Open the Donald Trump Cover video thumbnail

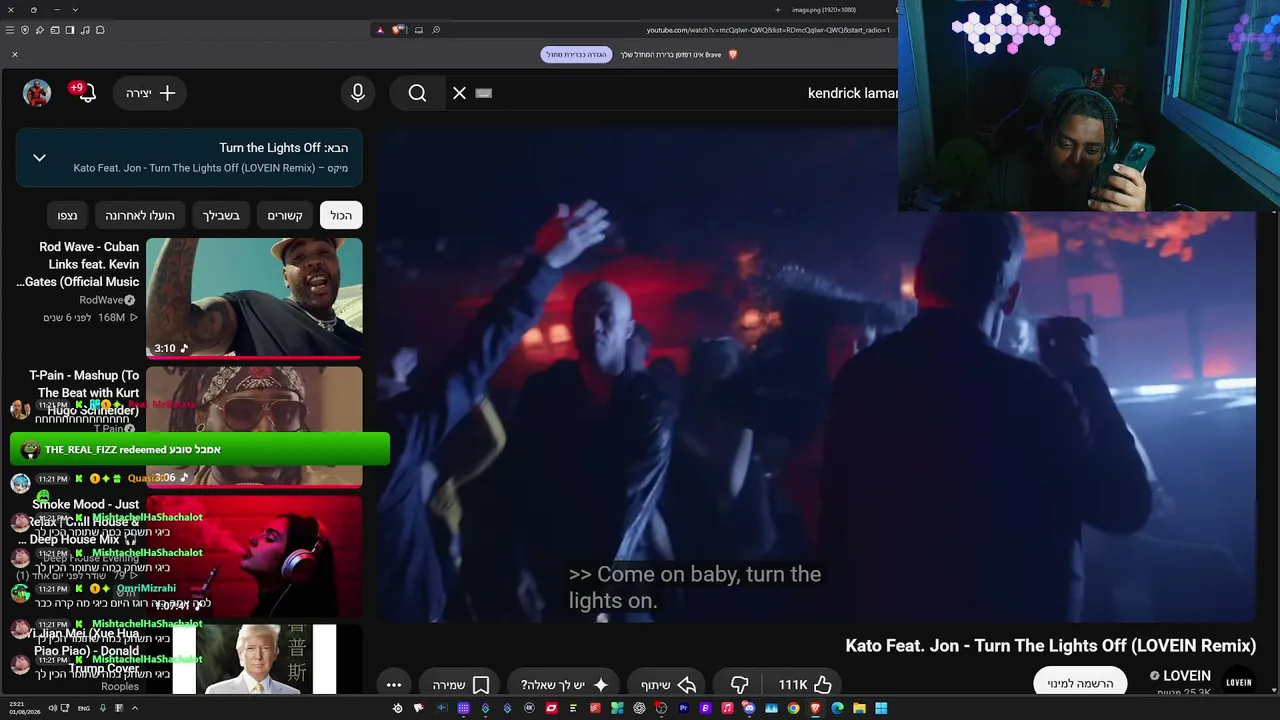[254, 659]
